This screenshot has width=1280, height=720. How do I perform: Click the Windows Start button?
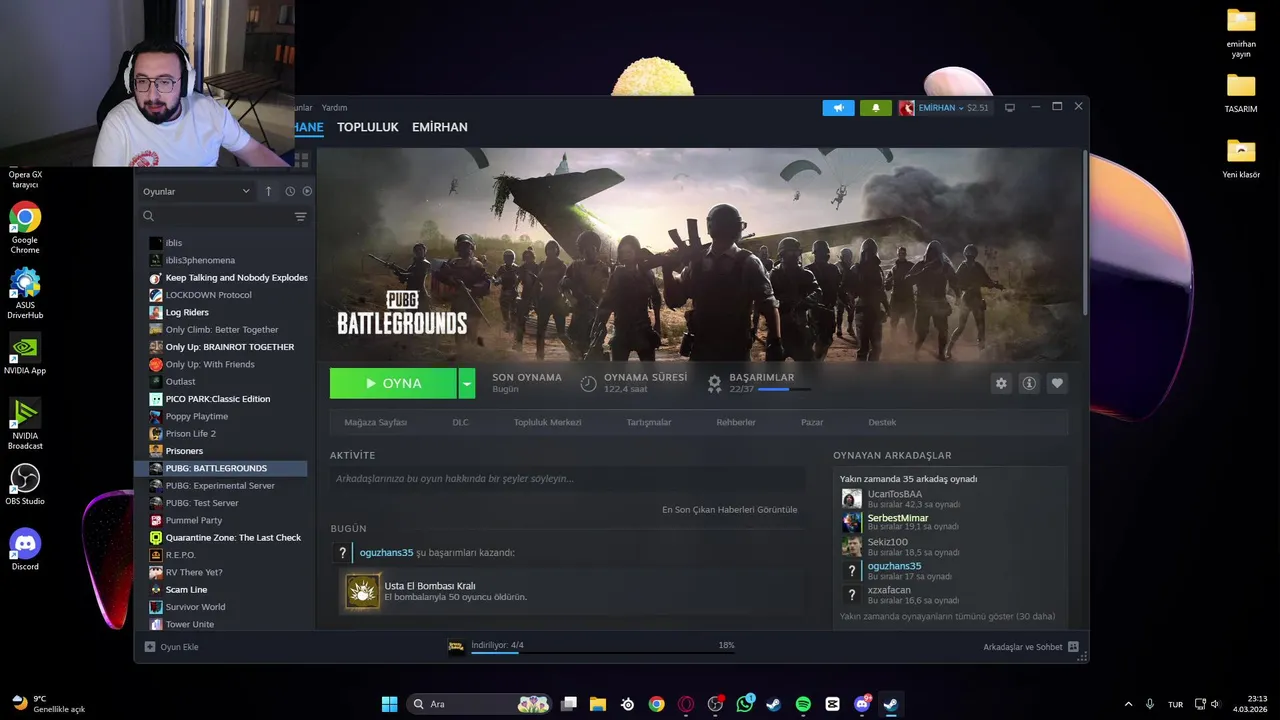[x=389, y=704]
